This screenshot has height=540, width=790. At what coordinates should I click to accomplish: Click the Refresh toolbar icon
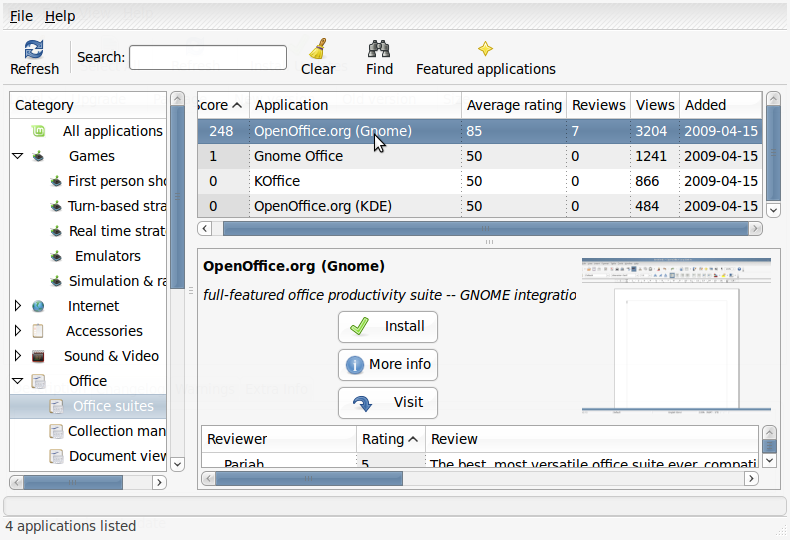coord(34,50)
